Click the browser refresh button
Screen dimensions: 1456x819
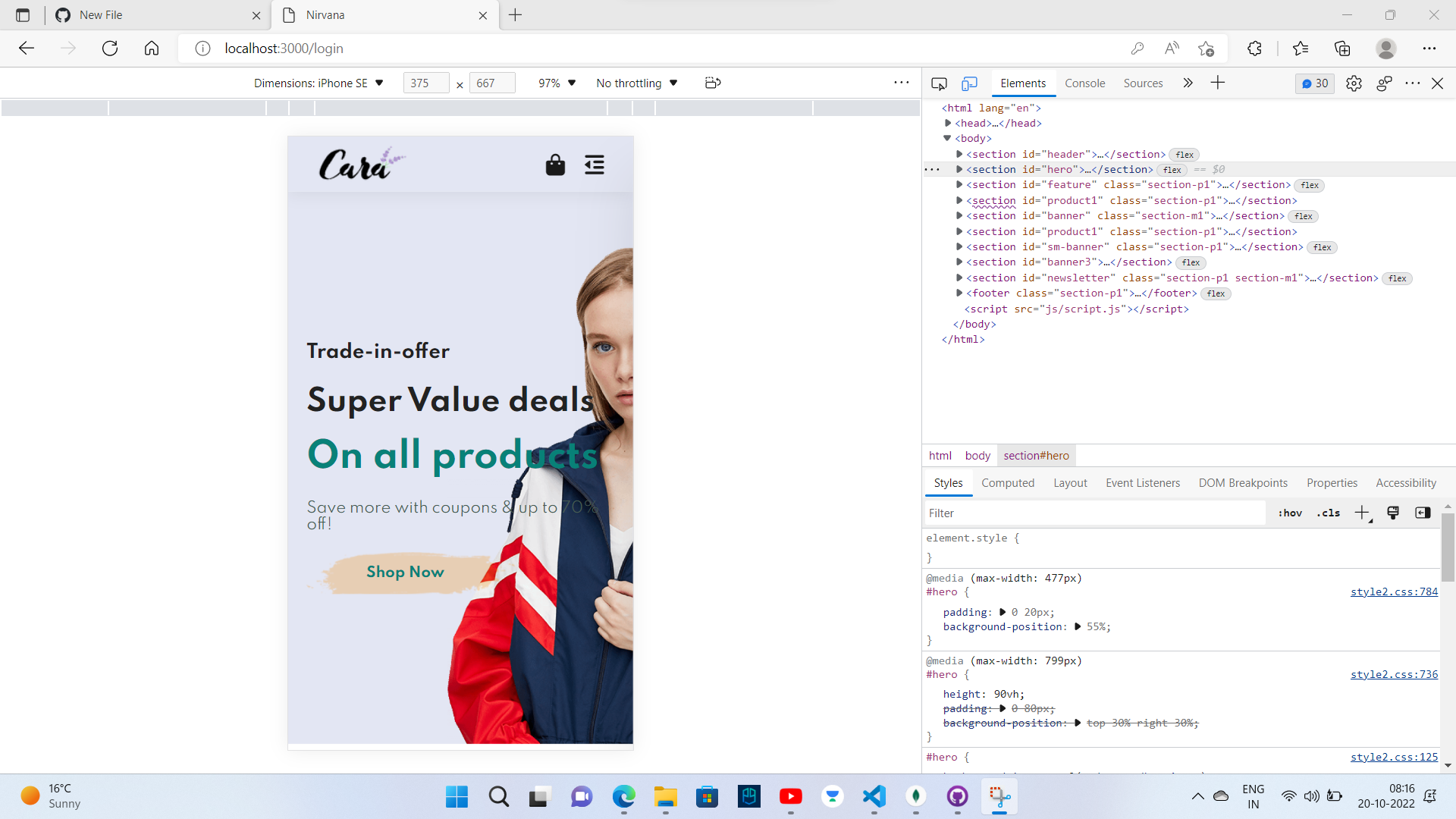click(110, 49)
